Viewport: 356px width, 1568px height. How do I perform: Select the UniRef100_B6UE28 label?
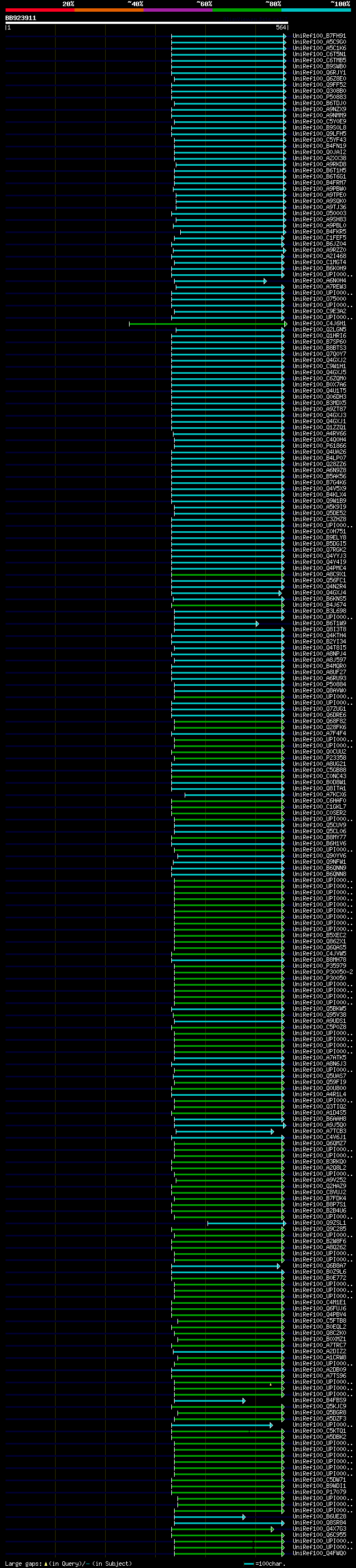(319, 1517)
